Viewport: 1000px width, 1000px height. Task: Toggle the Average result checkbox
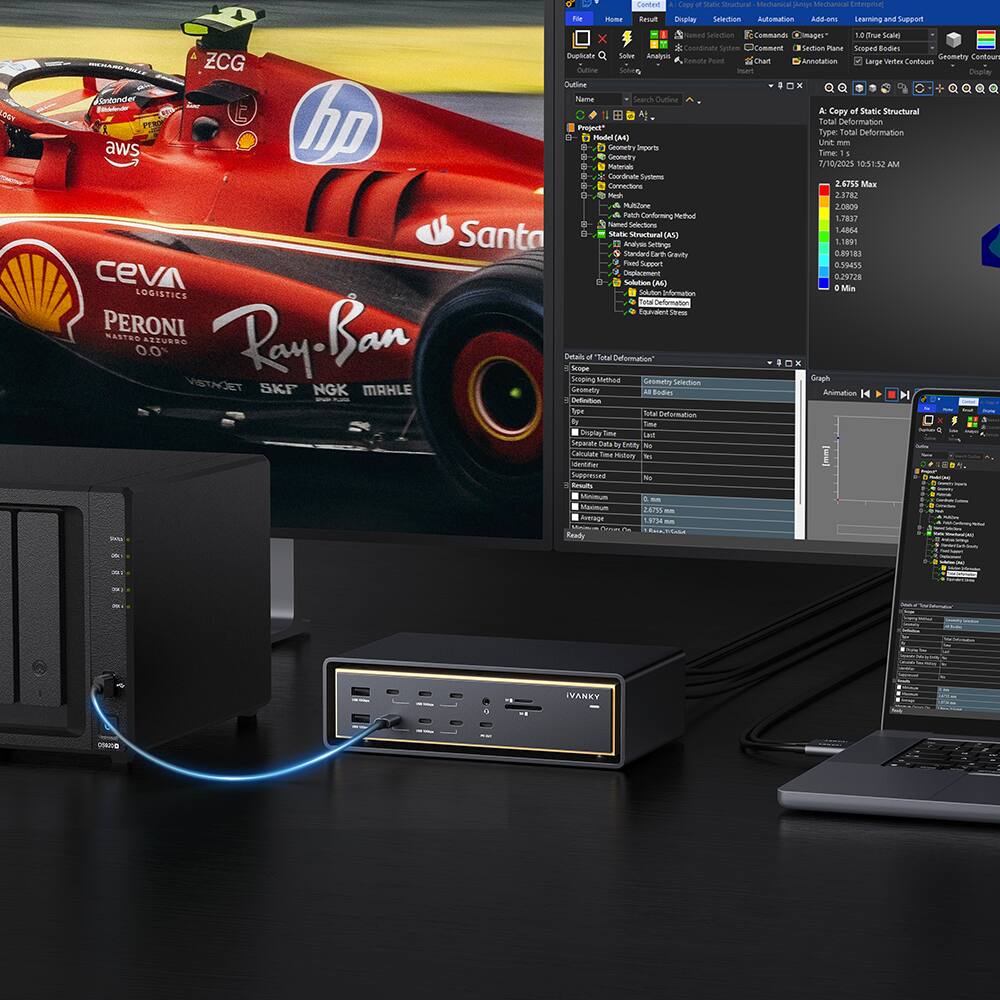(x=575, y=517)
